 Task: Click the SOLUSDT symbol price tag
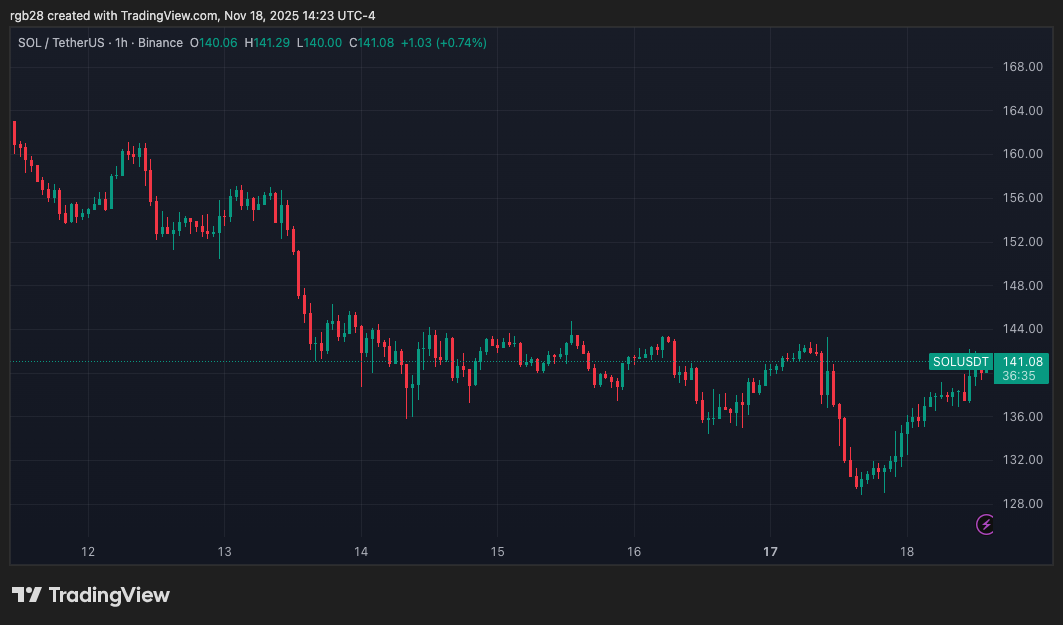tap(959, 361)
